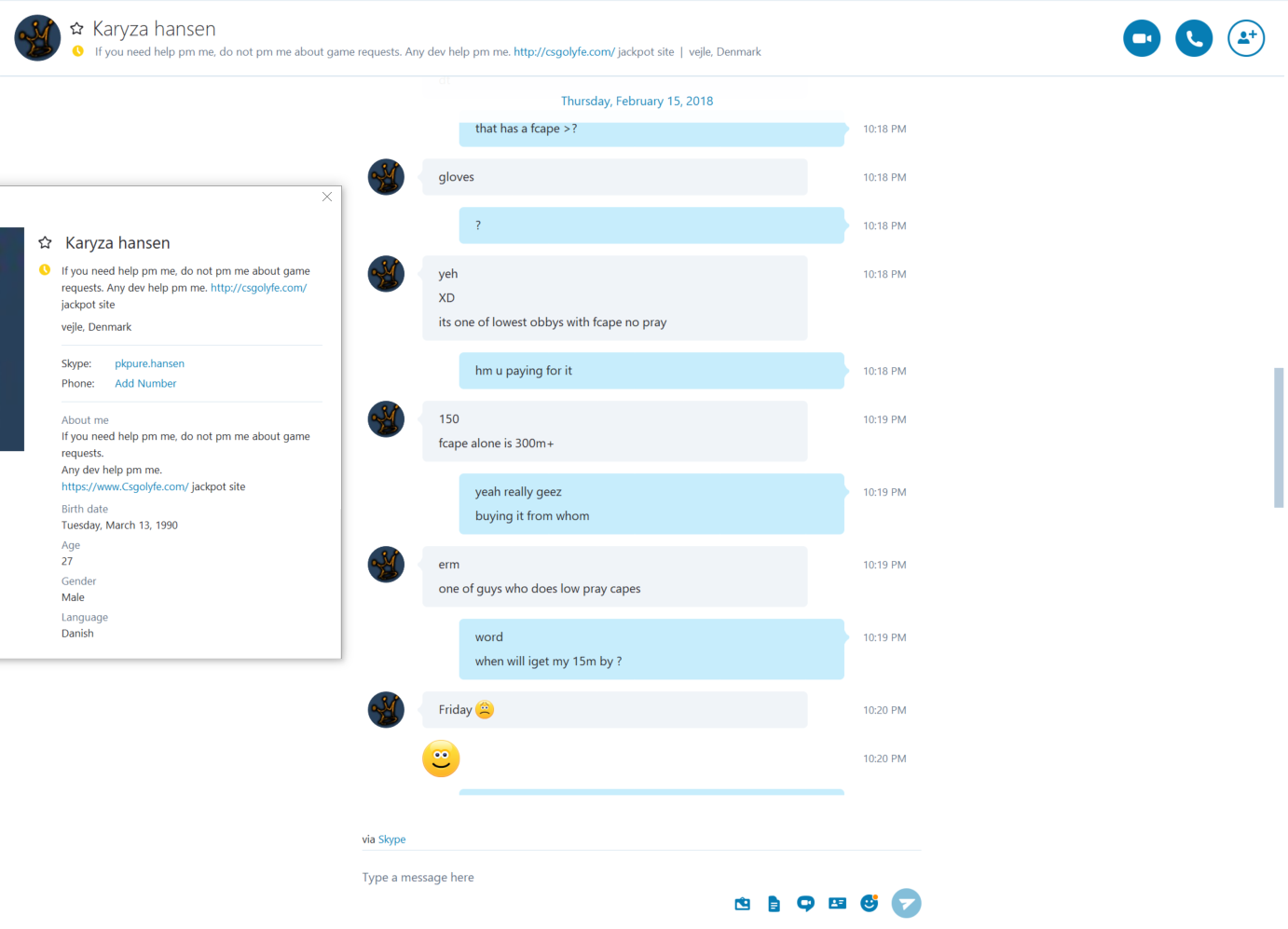Record a video message icon
The image size is (1288, 929).
tap(806, 904)
